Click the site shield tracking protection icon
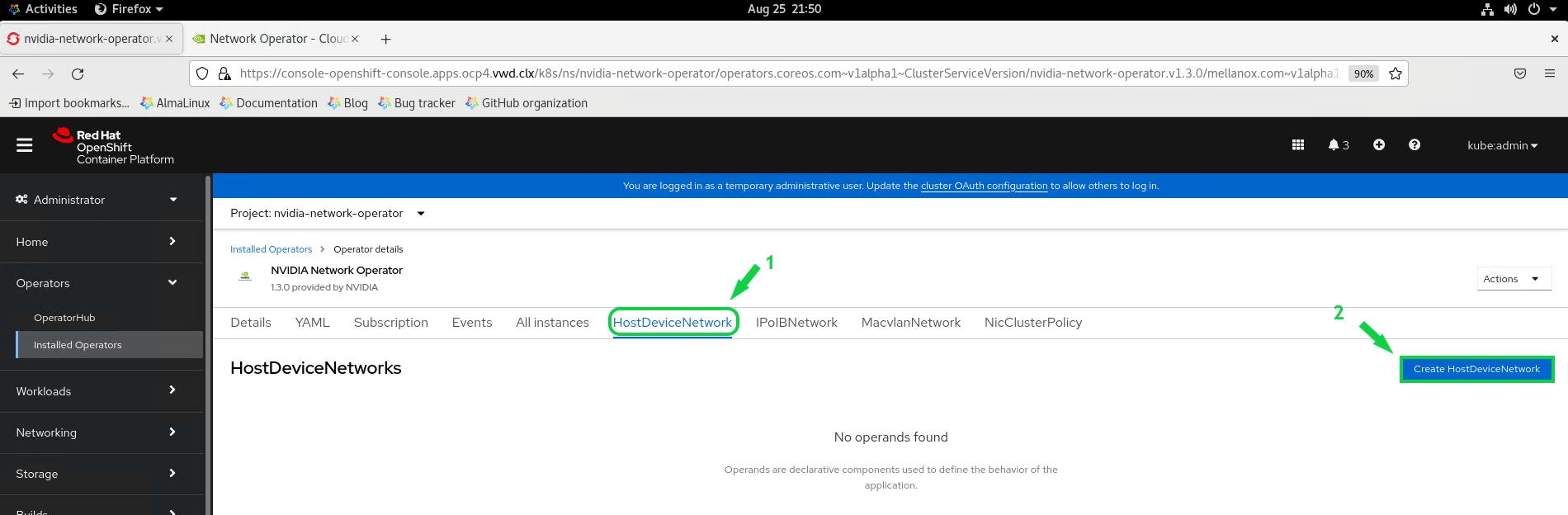This screenshot has height=515, width=1568. [202, 73]
